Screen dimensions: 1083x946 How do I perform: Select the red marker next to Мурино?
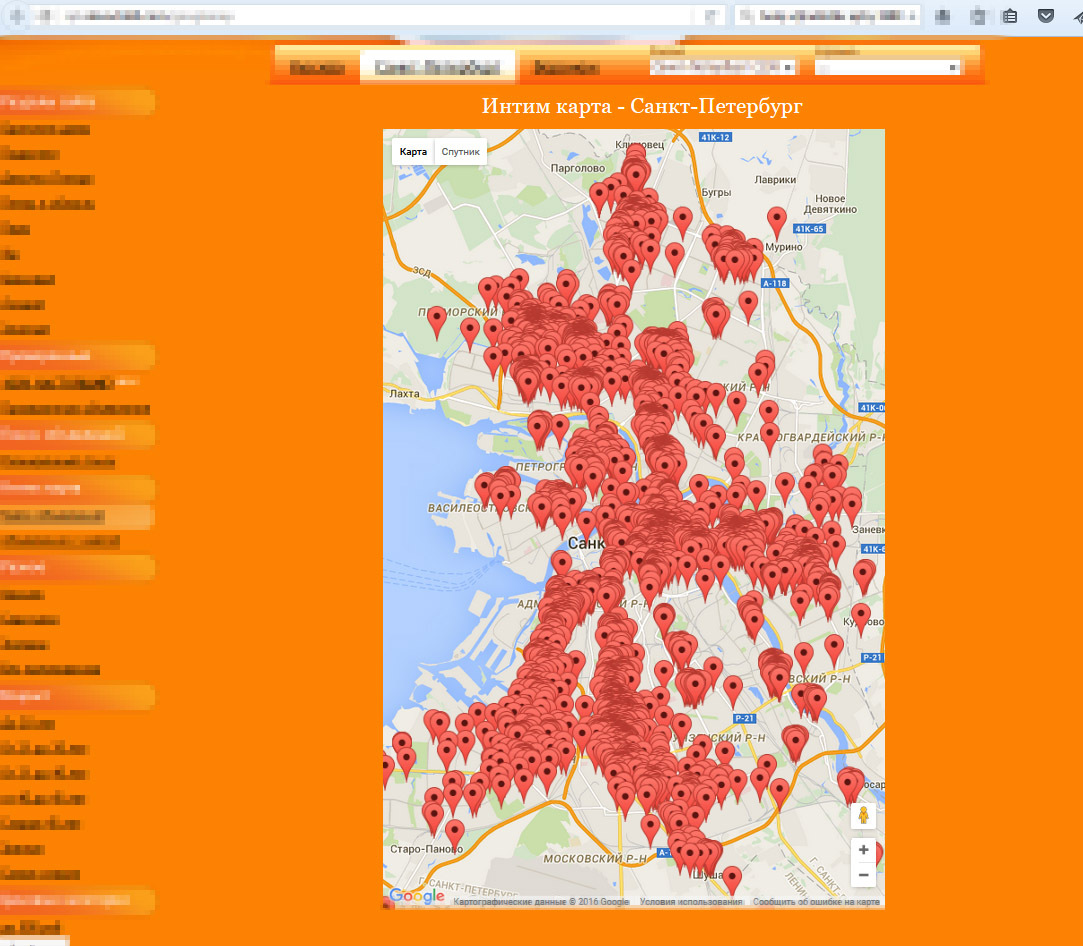(776, 220)
